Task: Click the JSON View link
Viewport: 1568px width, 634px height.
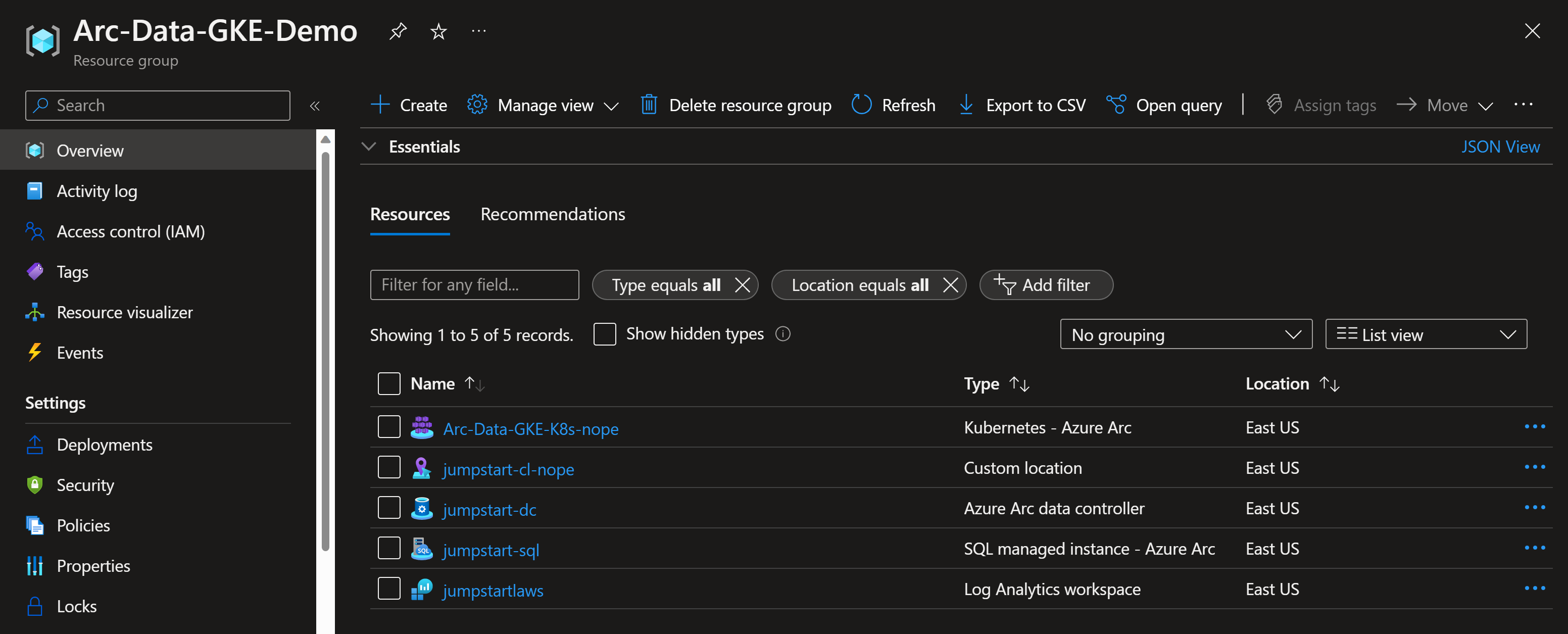Action: point(1500,147)
